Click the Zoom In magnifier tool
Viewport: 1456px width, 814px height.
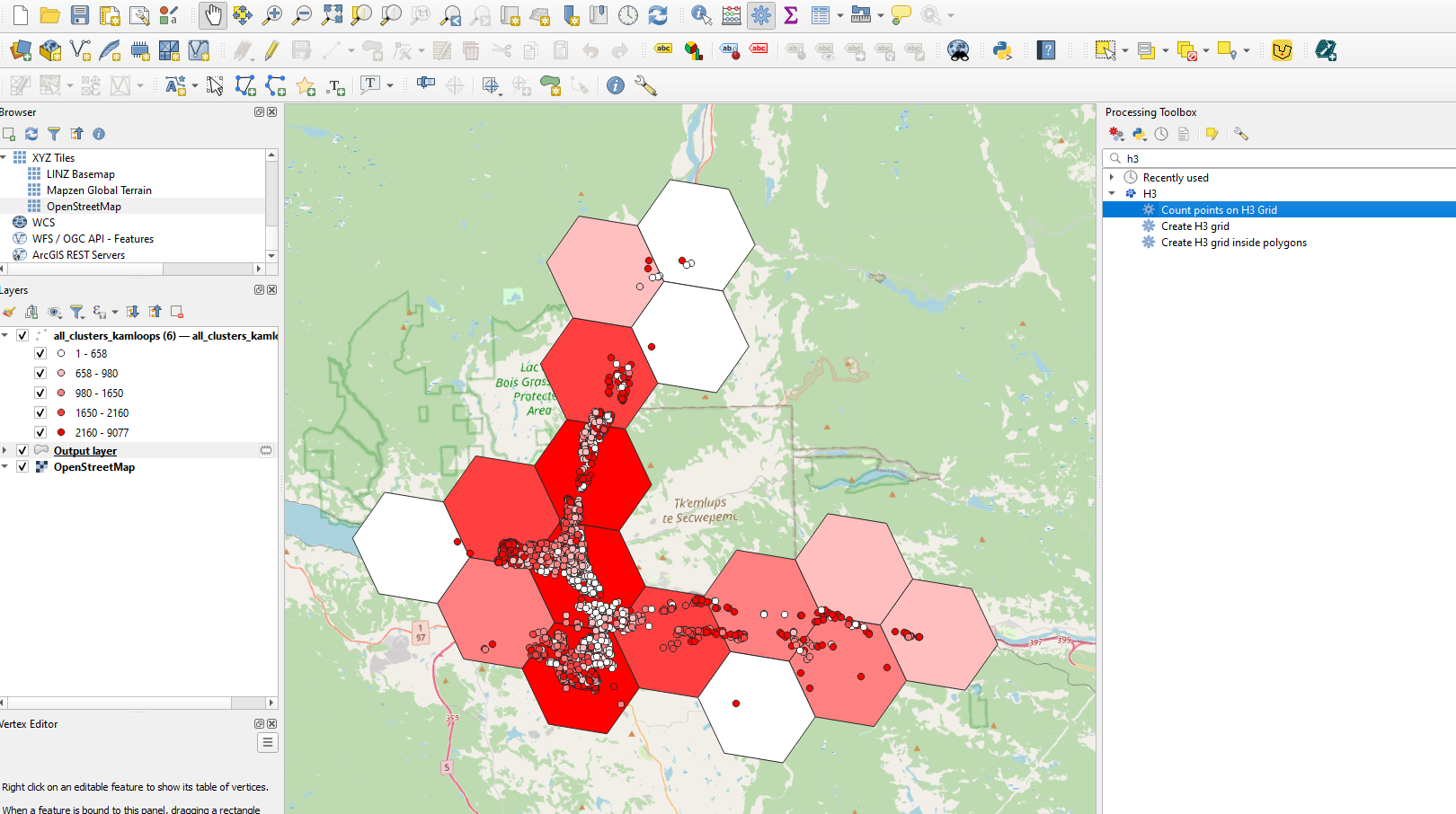(272, 15)
